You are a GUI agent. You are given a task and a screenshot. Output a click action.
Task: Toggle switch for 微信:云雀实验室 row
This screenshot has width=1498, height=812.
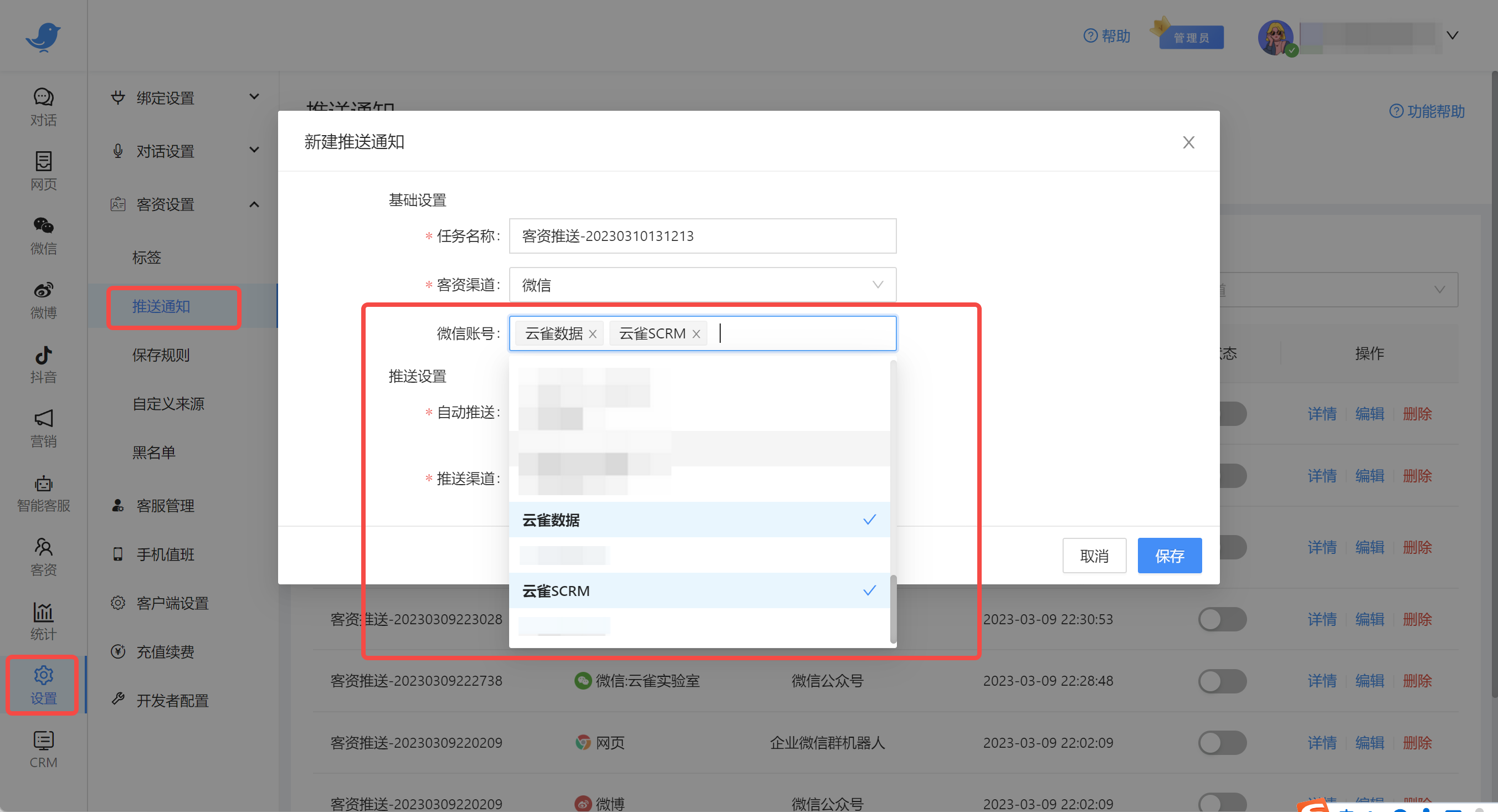pyautogui.click(x=1222, y=681)
